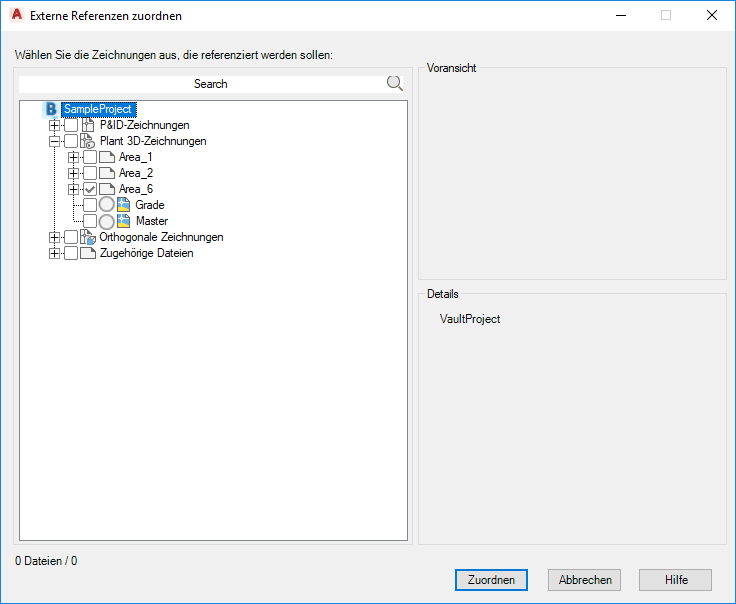The width and height of the screenshot is (736, 604).
Task: Click the Master vault status circle
Action: tap(107, 221)
